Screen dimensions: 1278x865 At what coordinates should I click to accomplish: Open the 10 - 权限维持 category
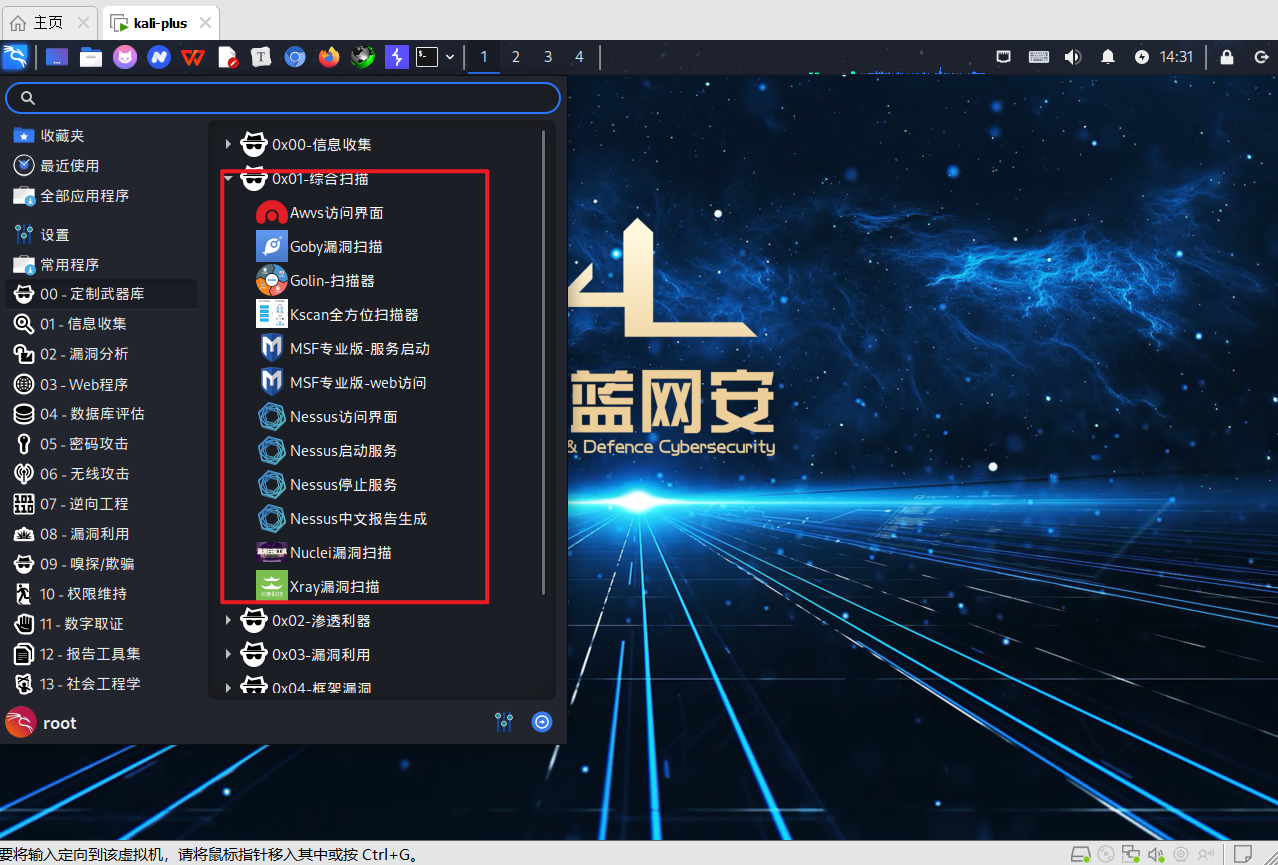pyautogui.click(x=103, y=594)
